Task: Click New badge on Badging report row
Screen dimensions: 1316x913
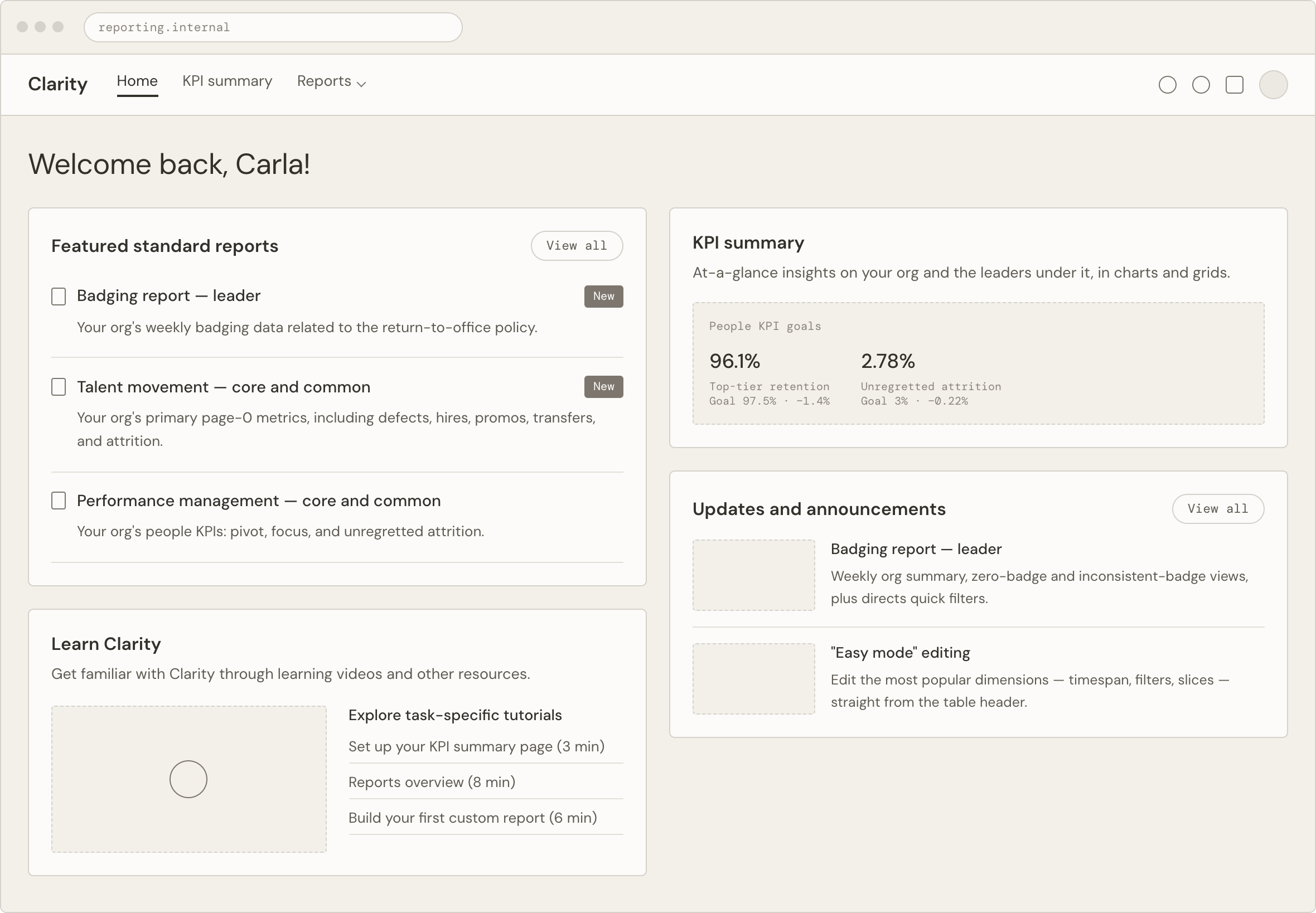Action: pos(604,297)
